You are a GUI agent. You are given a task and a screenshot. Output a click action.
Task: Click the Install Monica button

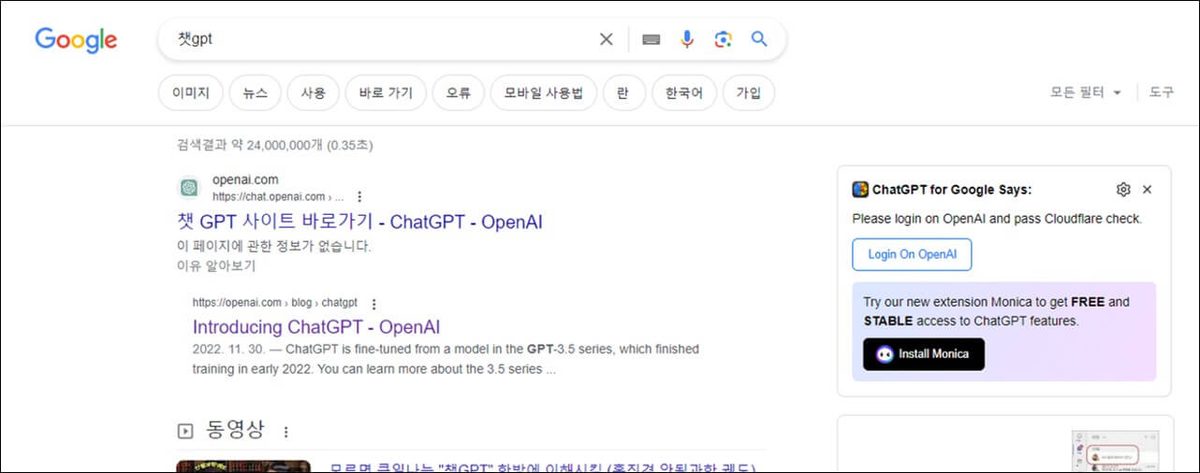click(x=924, y=354)
